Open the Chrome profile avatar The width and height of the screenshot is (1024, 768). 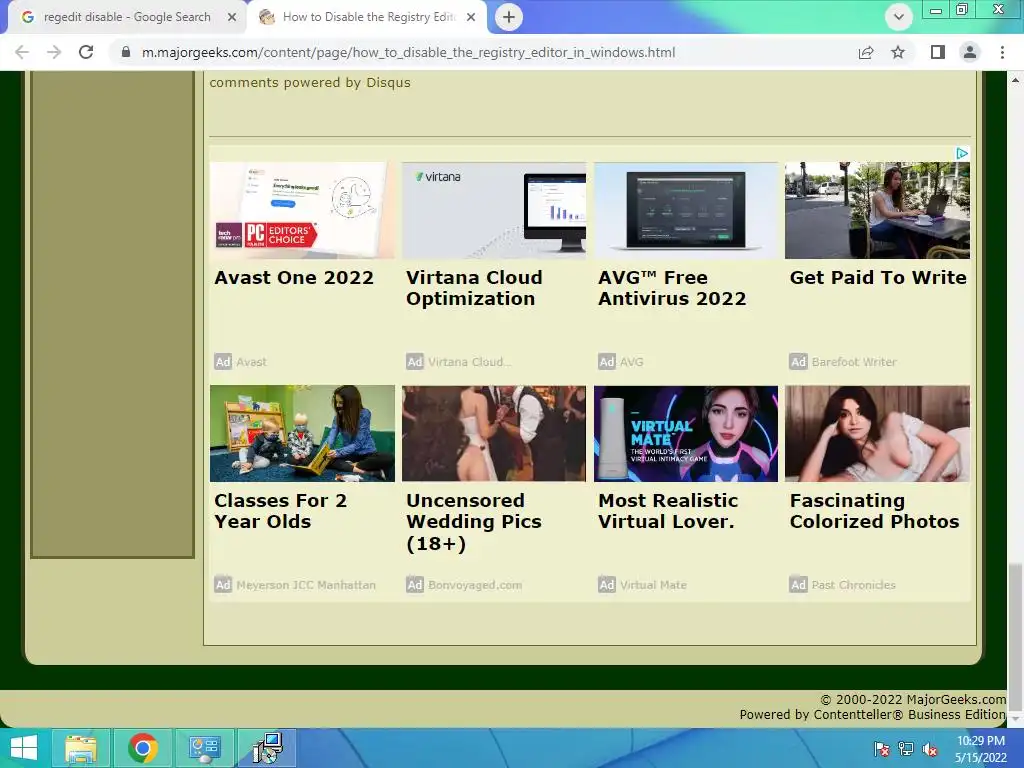[x=970, y=52]
